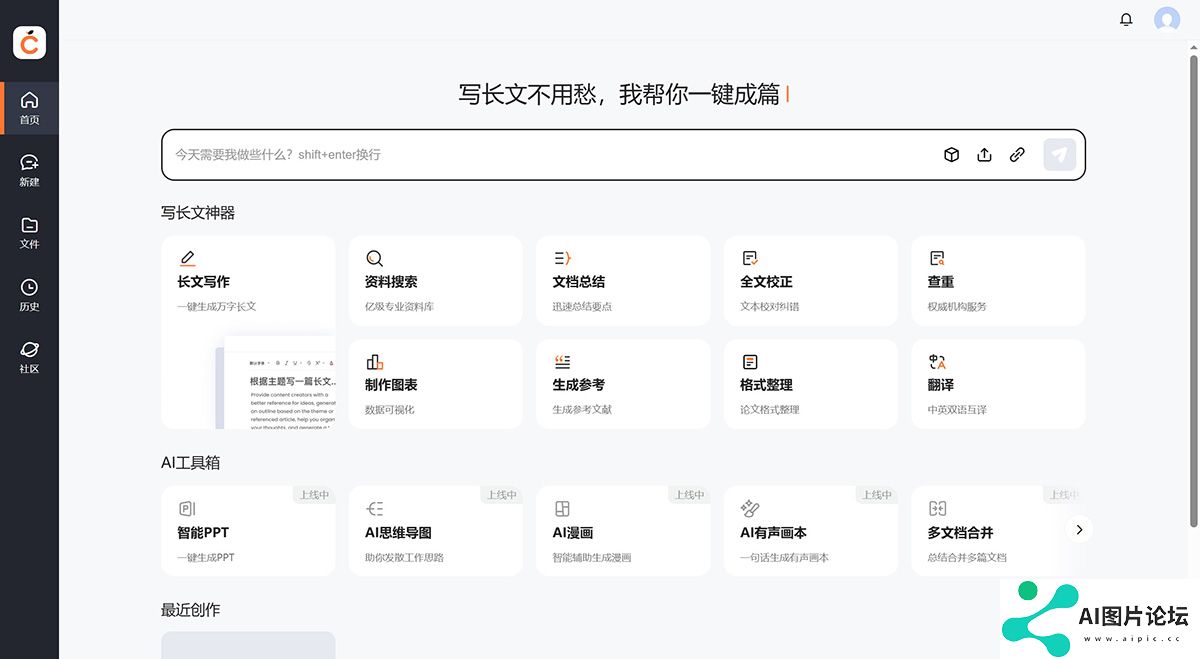
Task: Go to 首页 home in the sidebar
Action: 30,108
